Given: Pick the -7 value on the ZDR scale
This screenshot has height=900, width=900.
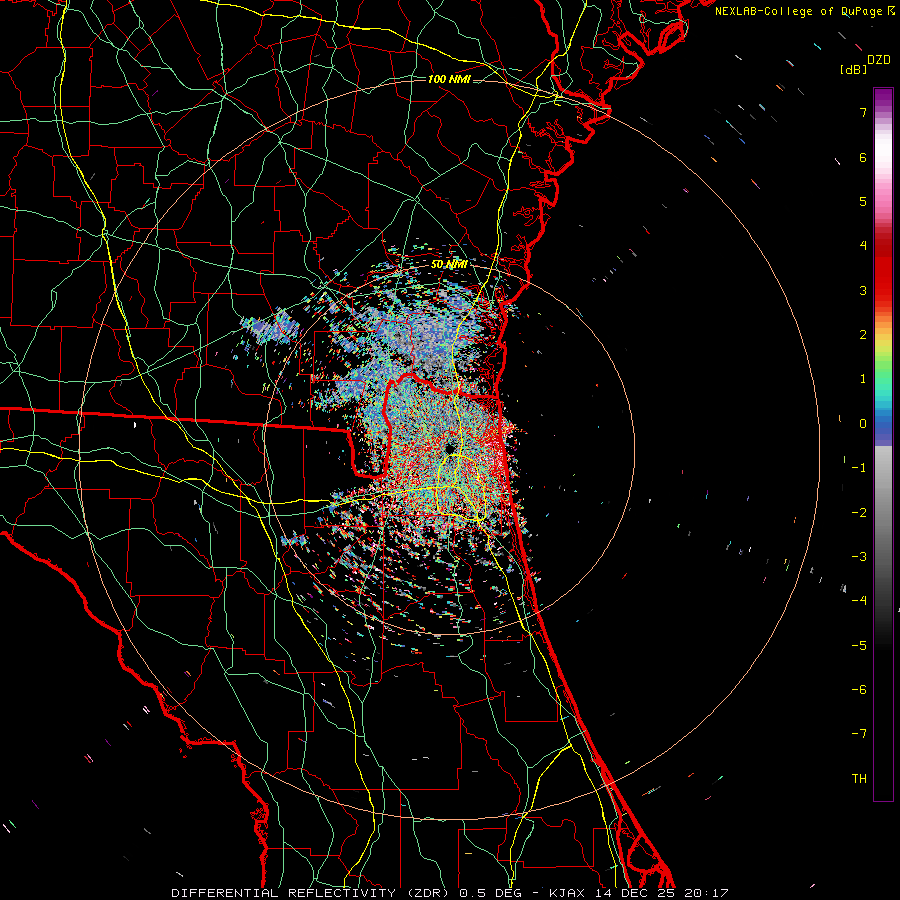Looking at the screenshot, I should (859, 734).
